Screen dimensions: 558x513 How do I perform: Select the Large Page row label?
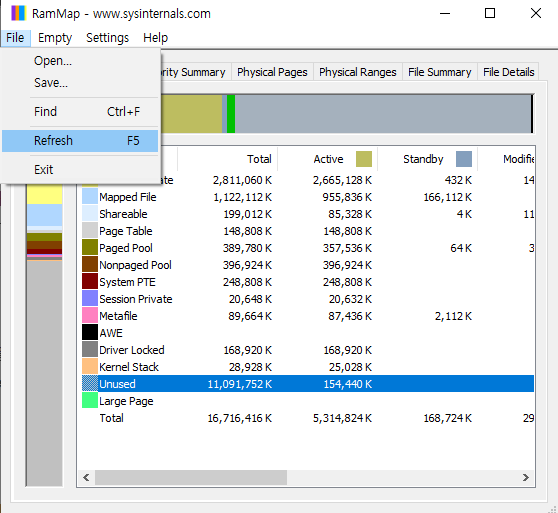point(126,401)
